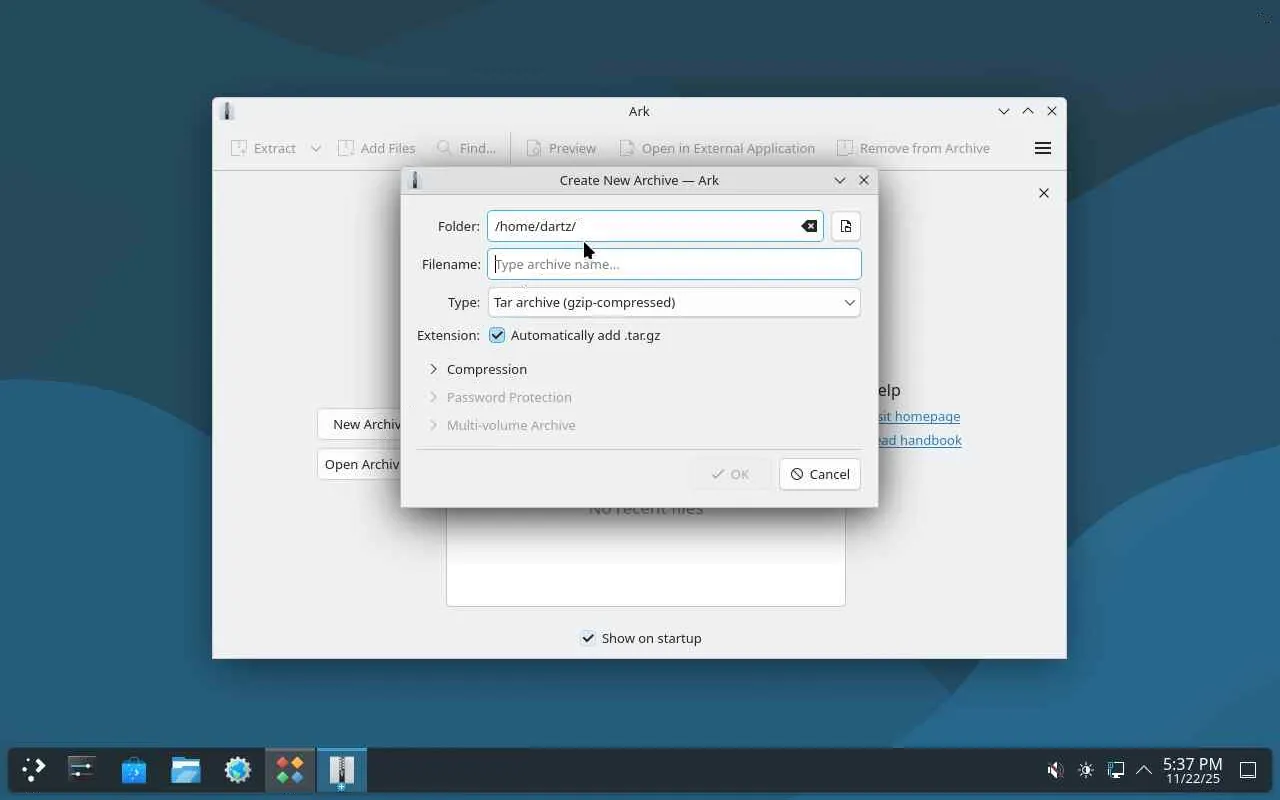Click Preview in the Ark toolbar
The image size is (1280, 800).
tap(561, 148)
